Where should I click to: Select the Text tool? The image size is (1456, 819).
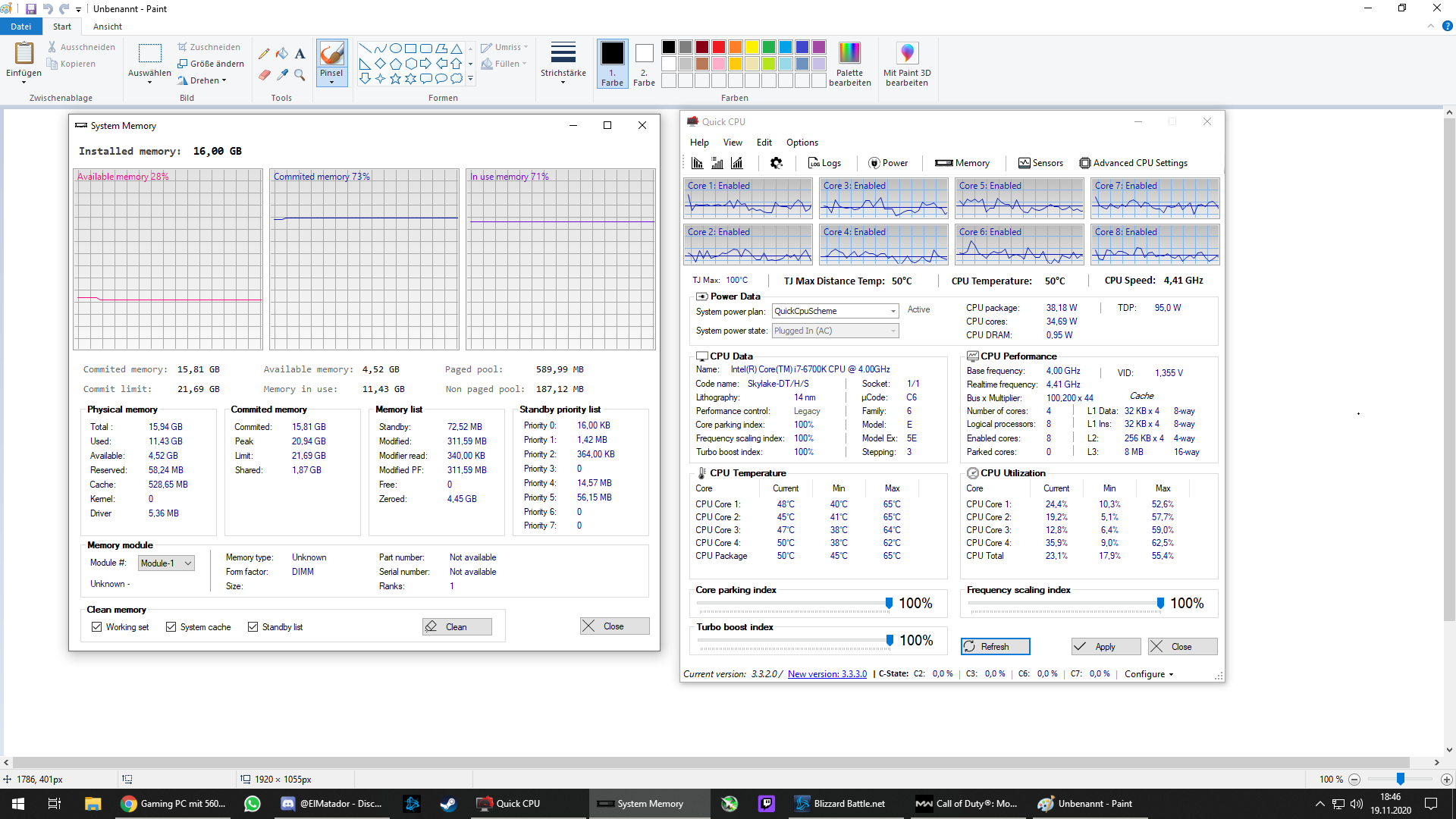pyautogui.click(x=300, y=54)
